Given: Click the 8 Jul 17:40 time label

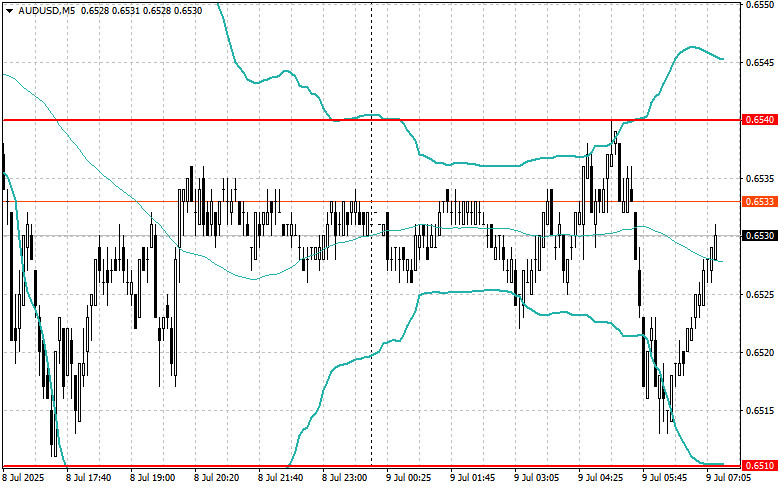Looking at the screenshot, I should tap(88, 478).
